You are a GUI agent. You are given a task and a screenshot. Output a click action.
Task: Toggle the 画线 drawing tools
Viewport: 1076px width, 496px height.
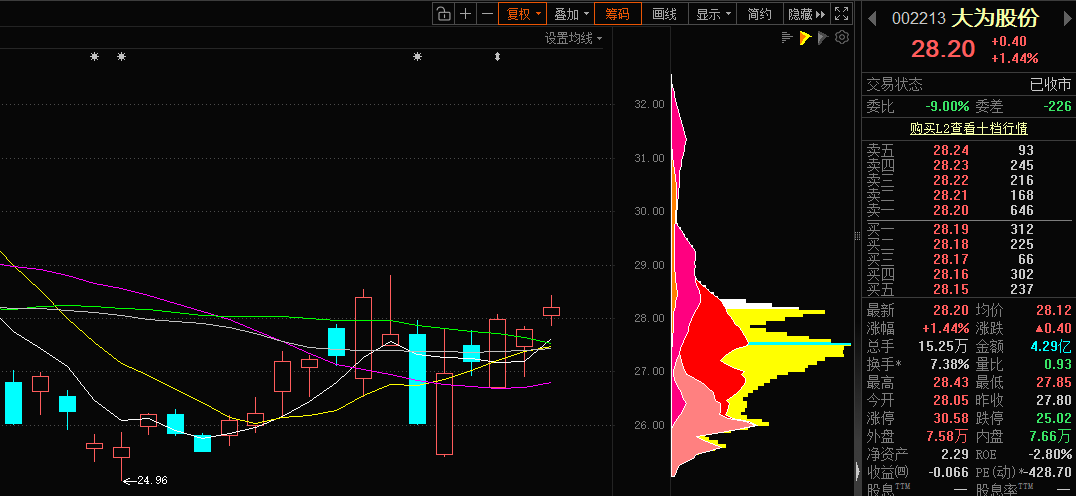pyautogui.click(x=664, y=14)
